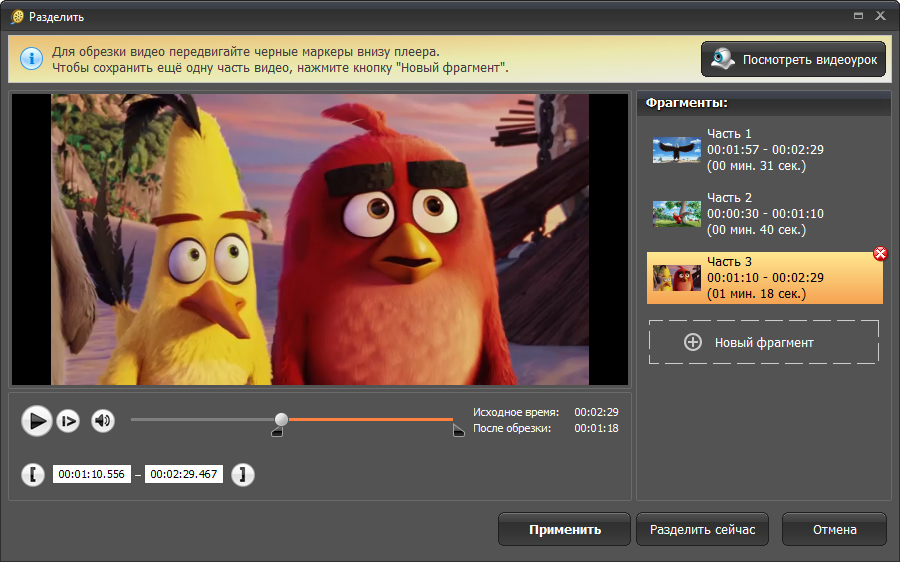This screenshot has width=900, height=562.
Task: Click Разделить сейчас button
Action: coord(703,530)
